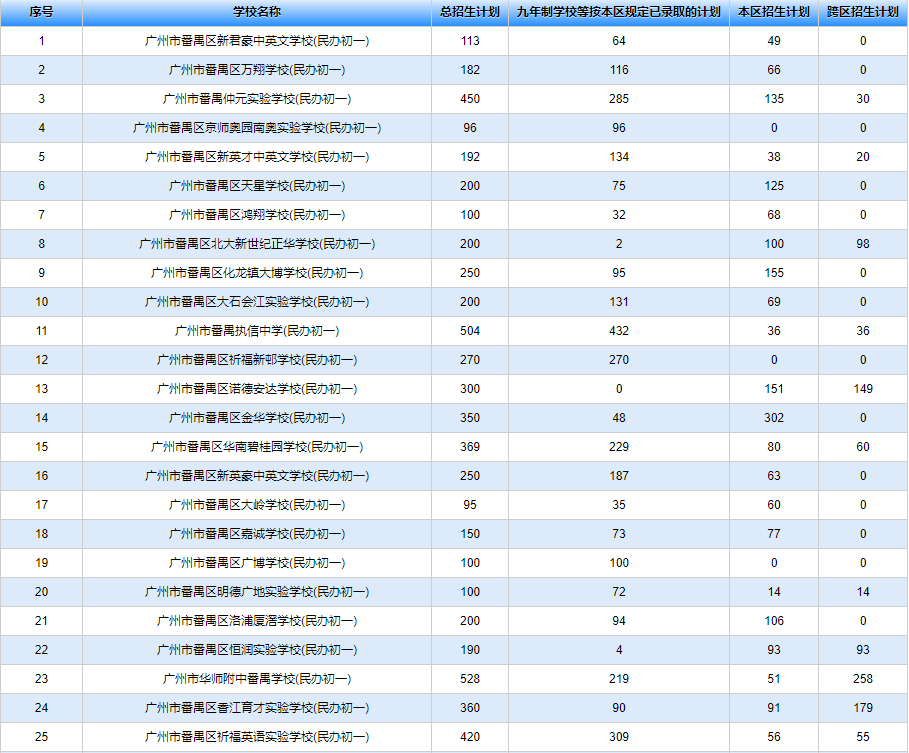Click total plan 528 for 华师附中番禺学校
This screenshot has height=753, width=909.
point(470,679)
